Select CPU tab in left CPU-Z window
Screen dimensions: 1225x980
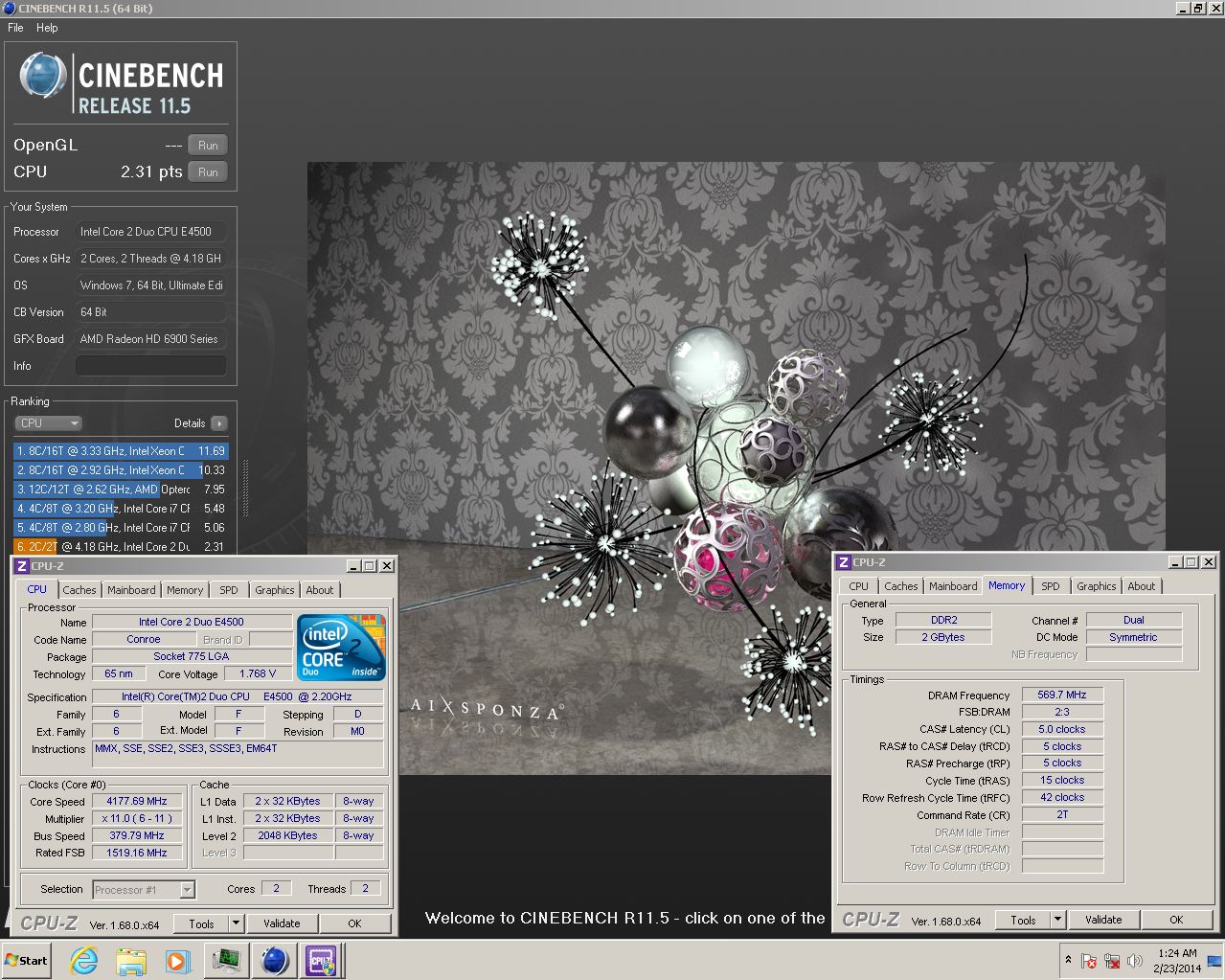tap(37, 589)
